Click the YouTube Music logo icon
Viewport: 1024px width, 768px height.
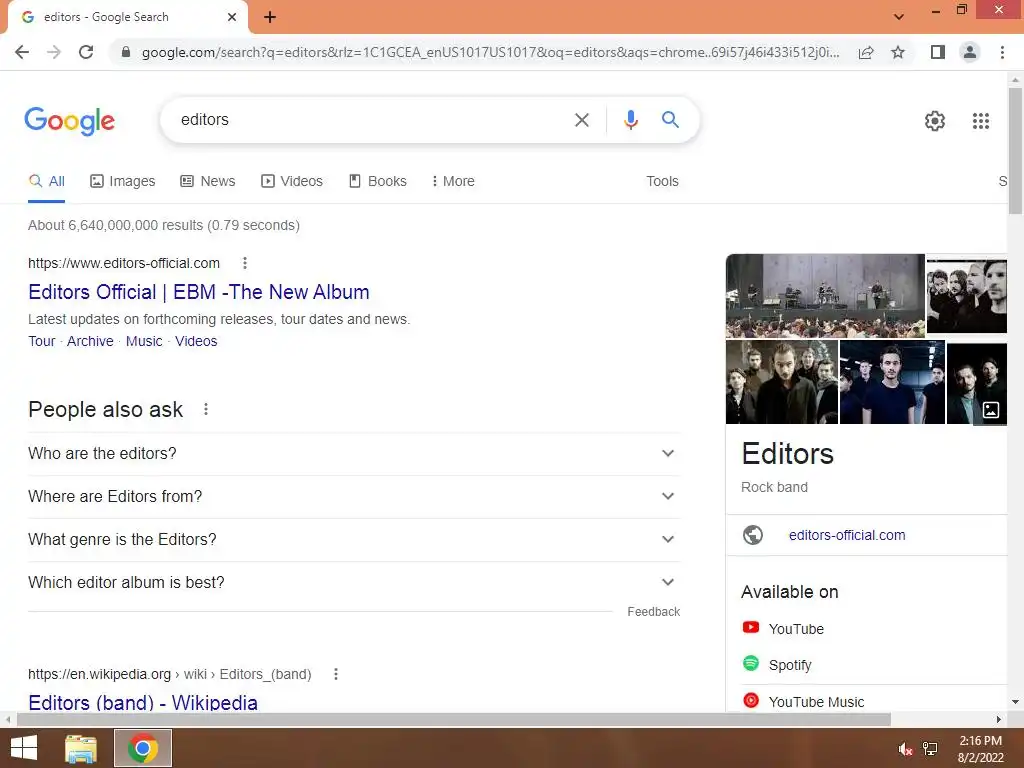pyautogui.click(x=751, y=701)
